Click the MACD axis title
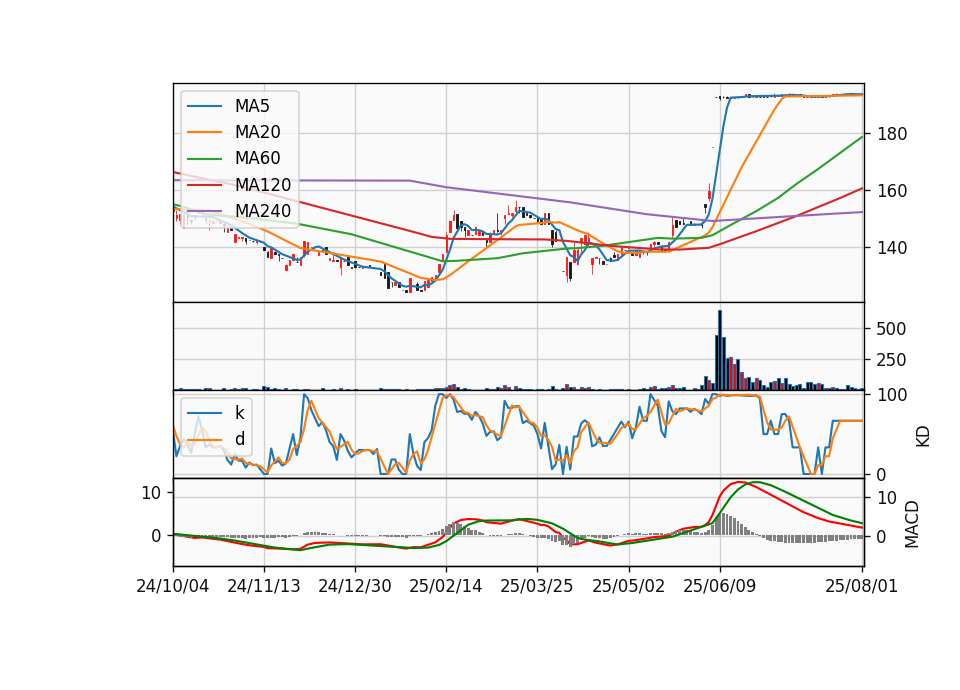960x690 pixels. point(912,524)
